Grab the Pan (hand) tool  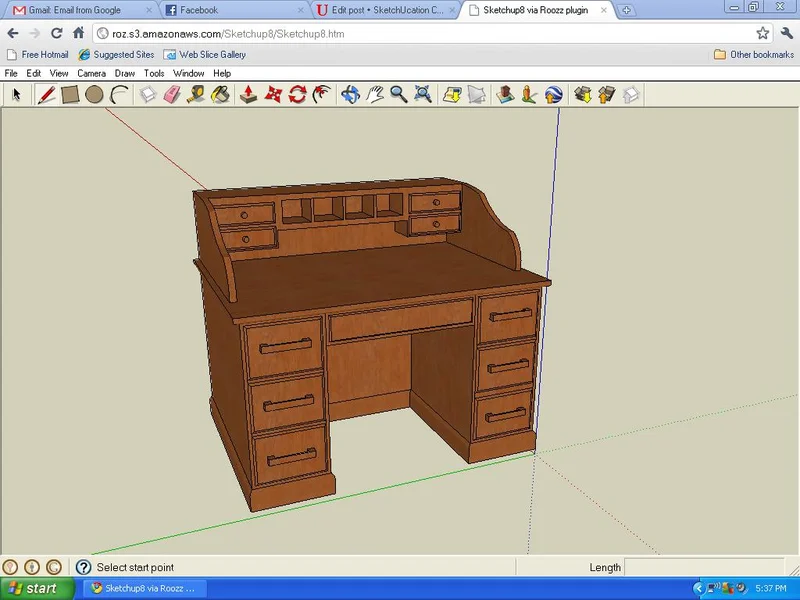tap(376, 95)
